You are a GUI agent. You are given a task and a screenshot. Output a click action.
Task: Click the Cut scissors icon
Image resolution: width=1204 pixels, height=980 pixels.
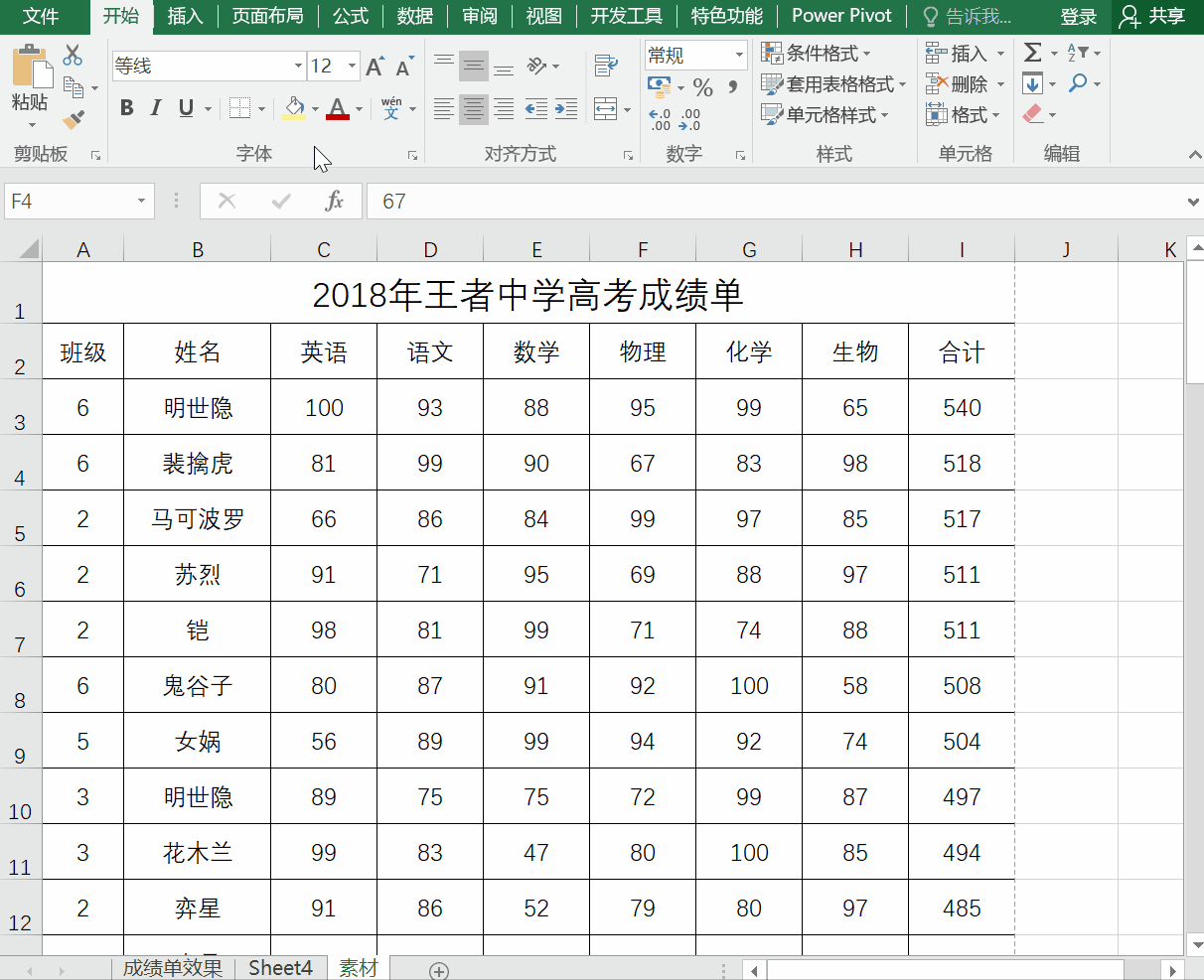73,55
